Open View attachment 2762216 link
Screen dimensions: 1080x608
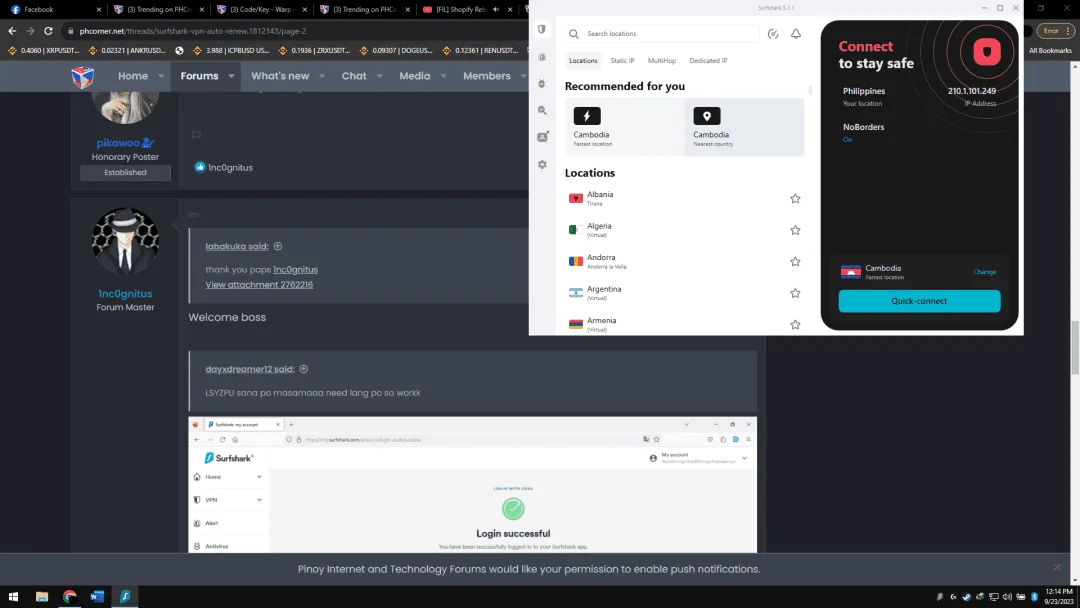click(259, 284)
